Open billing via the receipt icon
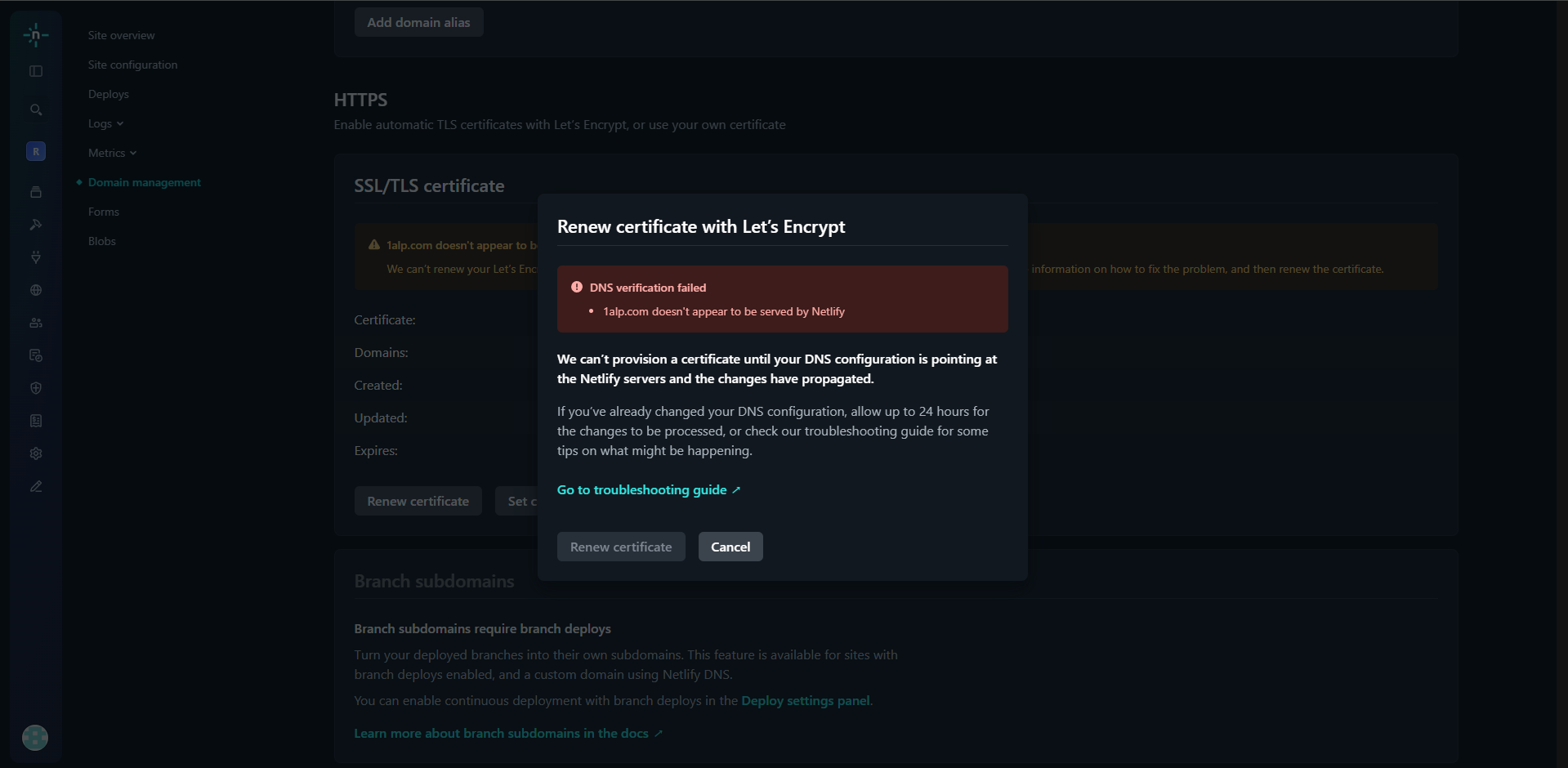Image resolution: width=1568 pixels, height=768 pixels. (36, 421)
